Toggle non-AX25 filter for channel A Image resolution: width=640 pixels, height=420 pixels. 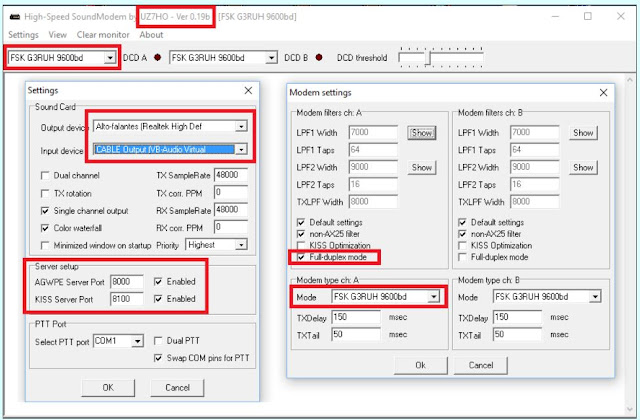(x=301, y=234)
